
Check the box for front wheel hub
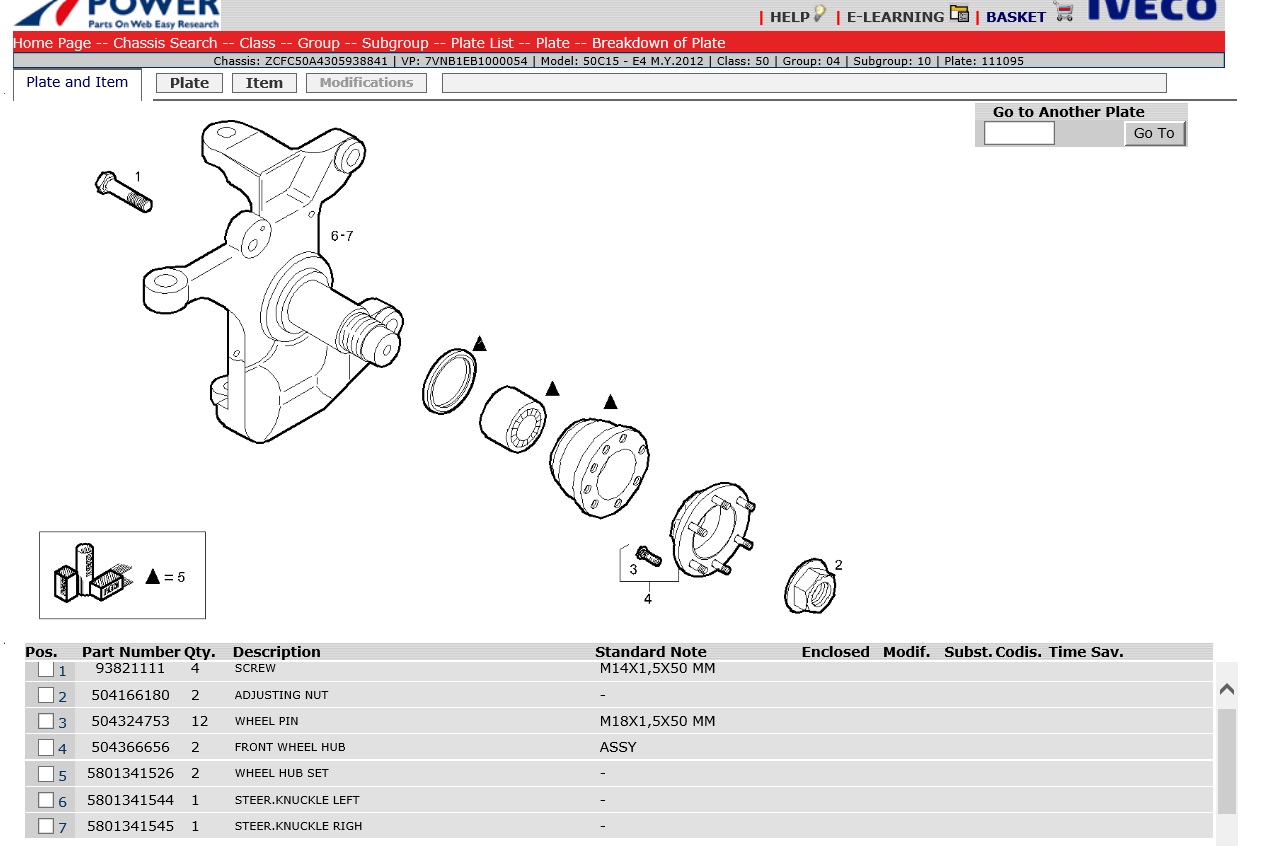[46, 747]
